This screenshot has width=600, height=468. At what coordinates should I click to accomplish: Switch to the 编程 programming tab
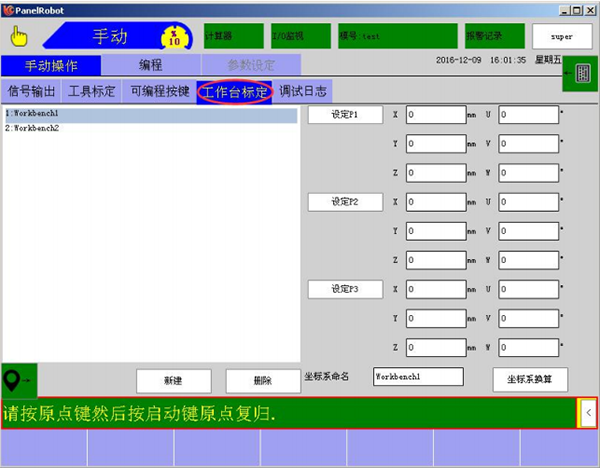click(150, 65)
